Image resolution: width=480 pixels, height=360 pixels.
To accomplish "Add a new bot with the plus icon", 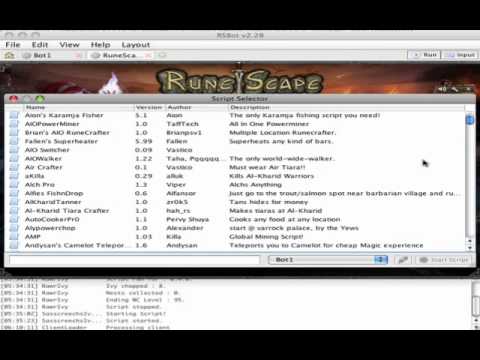I will click(x=162, y=55).
